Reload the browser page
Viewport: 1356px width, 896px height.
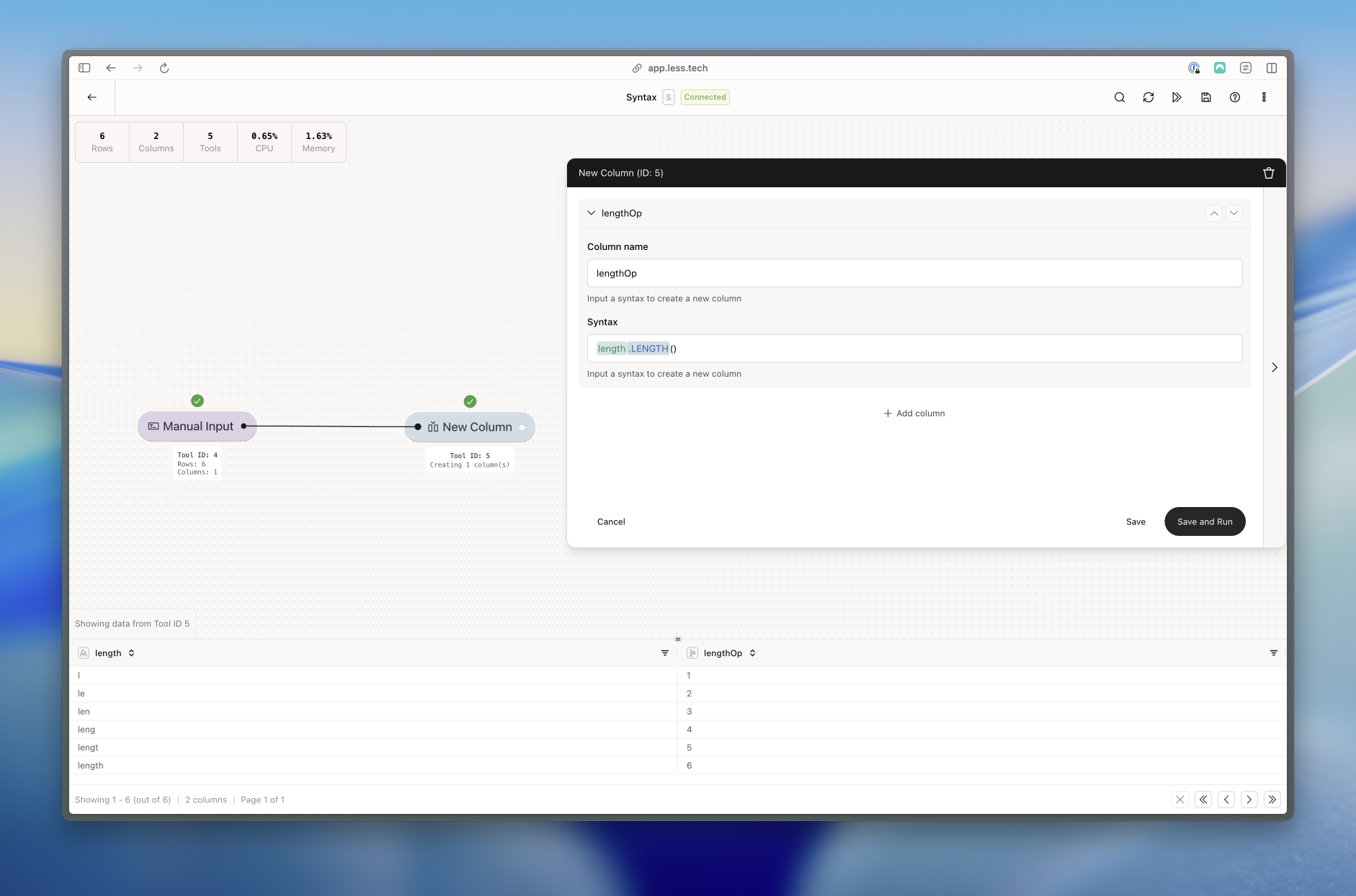pyautogui.click(x=164, y=68)
